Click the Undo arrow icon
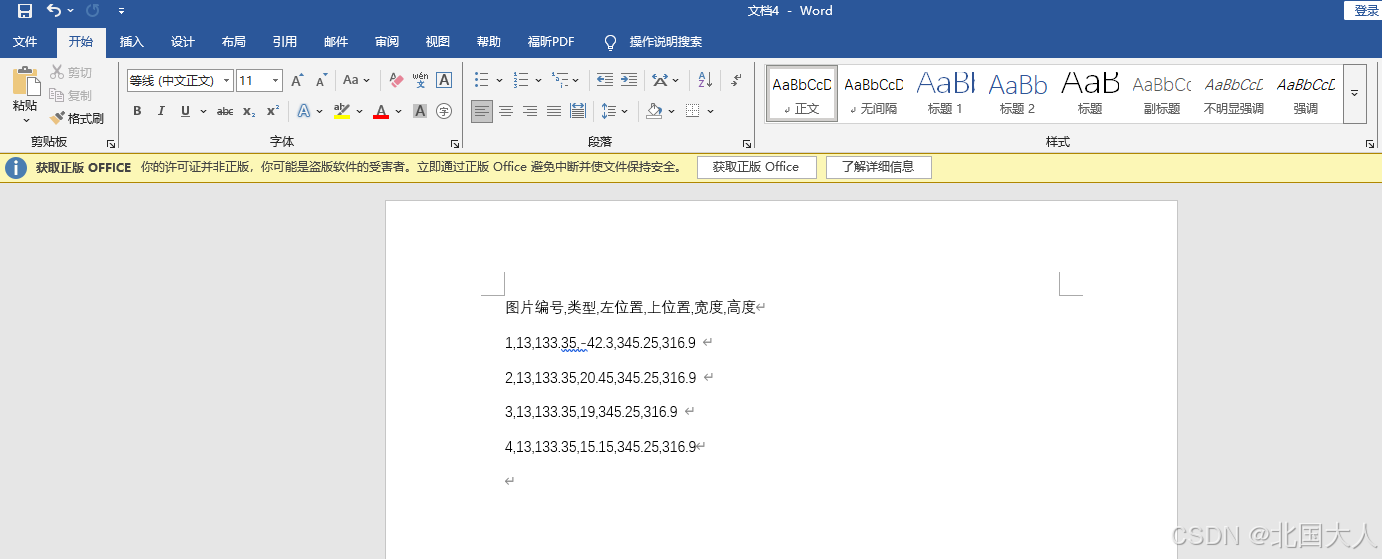This screenshot has height=559, width=1382. click(x=54, y=11)
